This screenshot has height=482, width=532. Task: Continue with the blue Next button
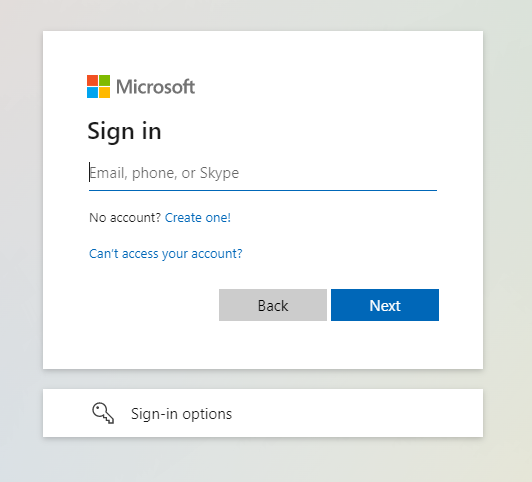tap(385, 305)
